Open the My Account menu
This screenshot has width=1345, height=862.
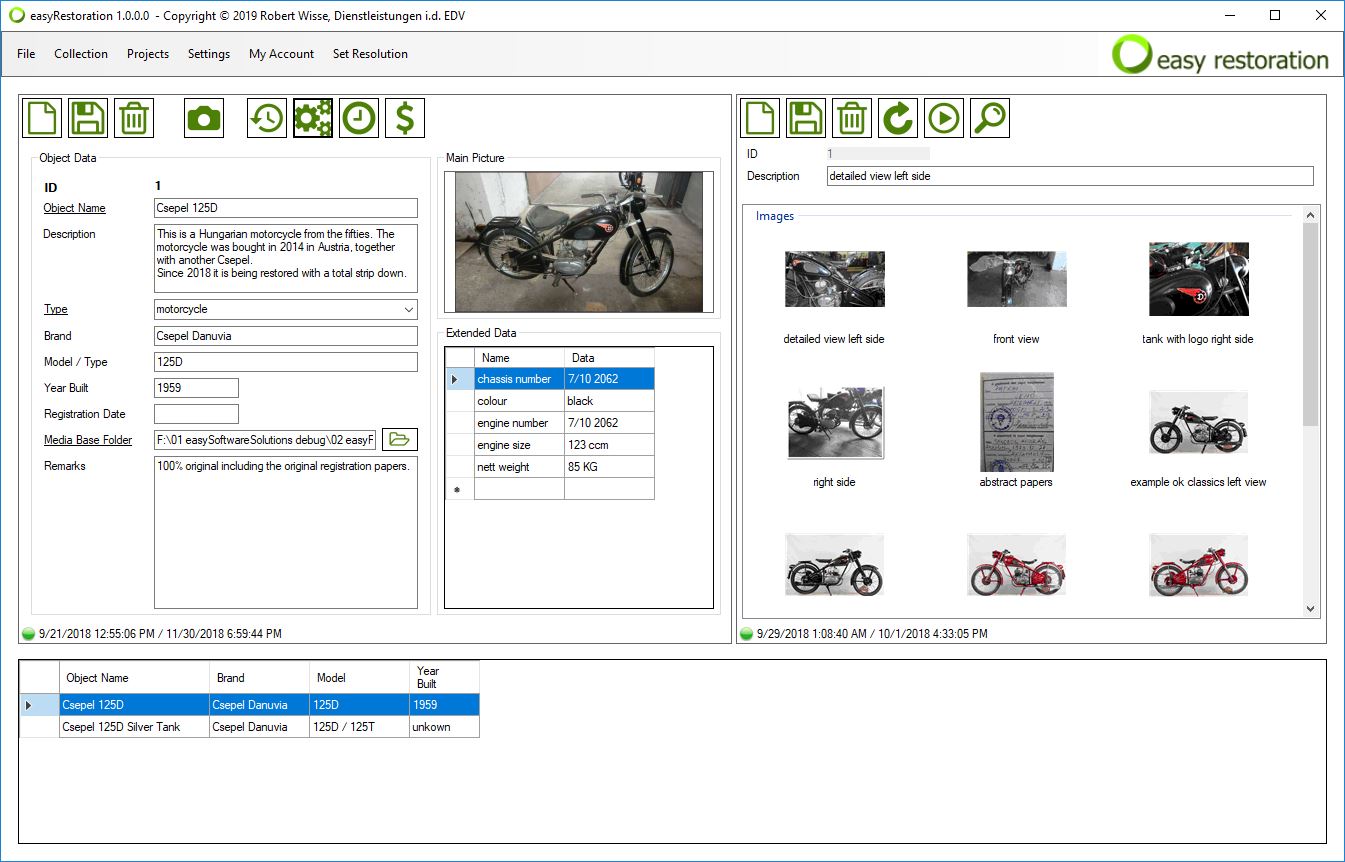(281, 54)
